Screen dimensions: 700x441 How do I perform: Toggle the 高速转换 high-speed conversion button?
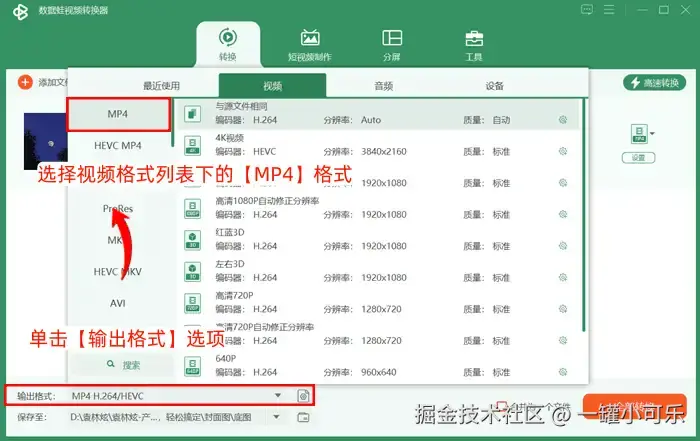[654, 83]
